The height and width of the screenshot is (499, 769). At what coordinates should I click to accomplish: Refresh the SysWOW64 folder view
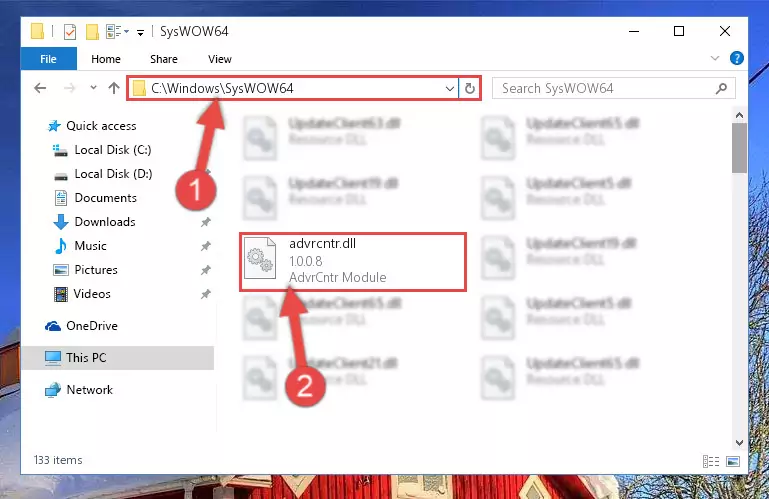469,89
